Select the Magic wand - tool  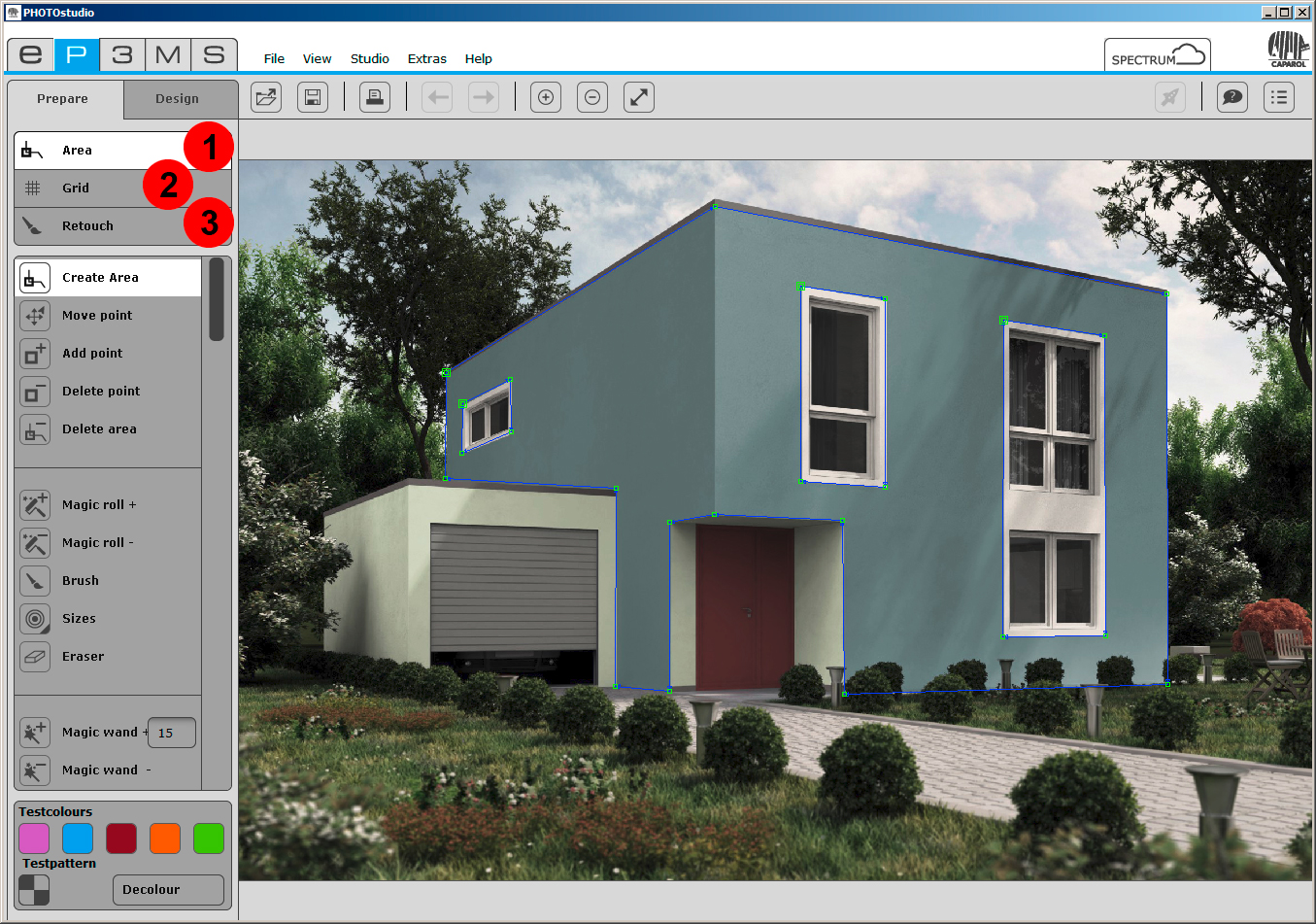click(x=108, y=770)
